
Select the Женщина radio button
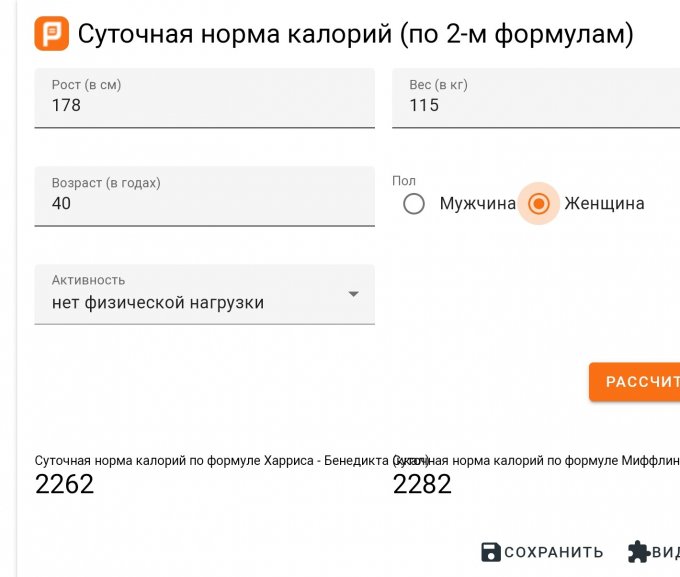pos(539,204)
